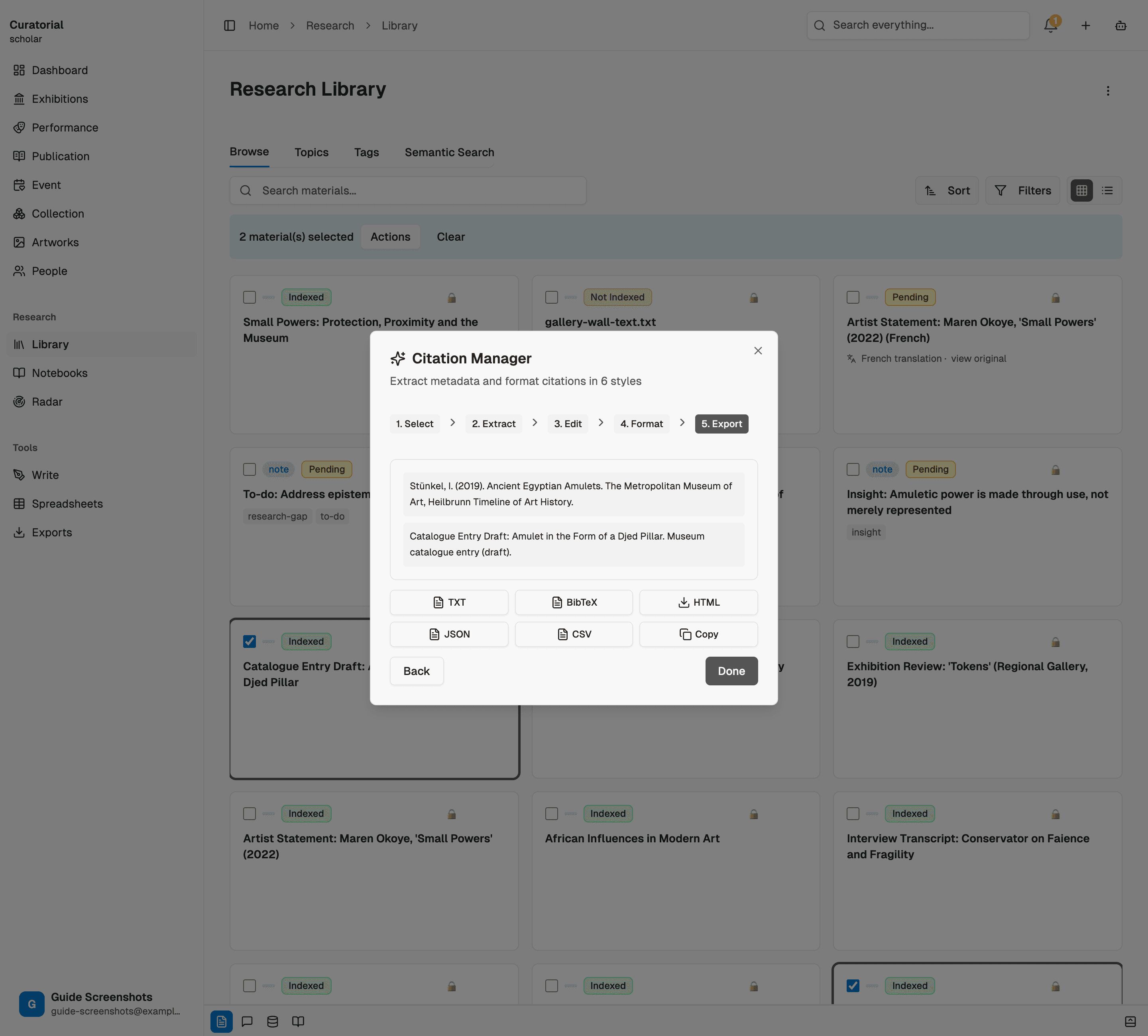Open the Sort dropdown
1148x1036 pixels.
pyautogui.click(x=946, y=191)
